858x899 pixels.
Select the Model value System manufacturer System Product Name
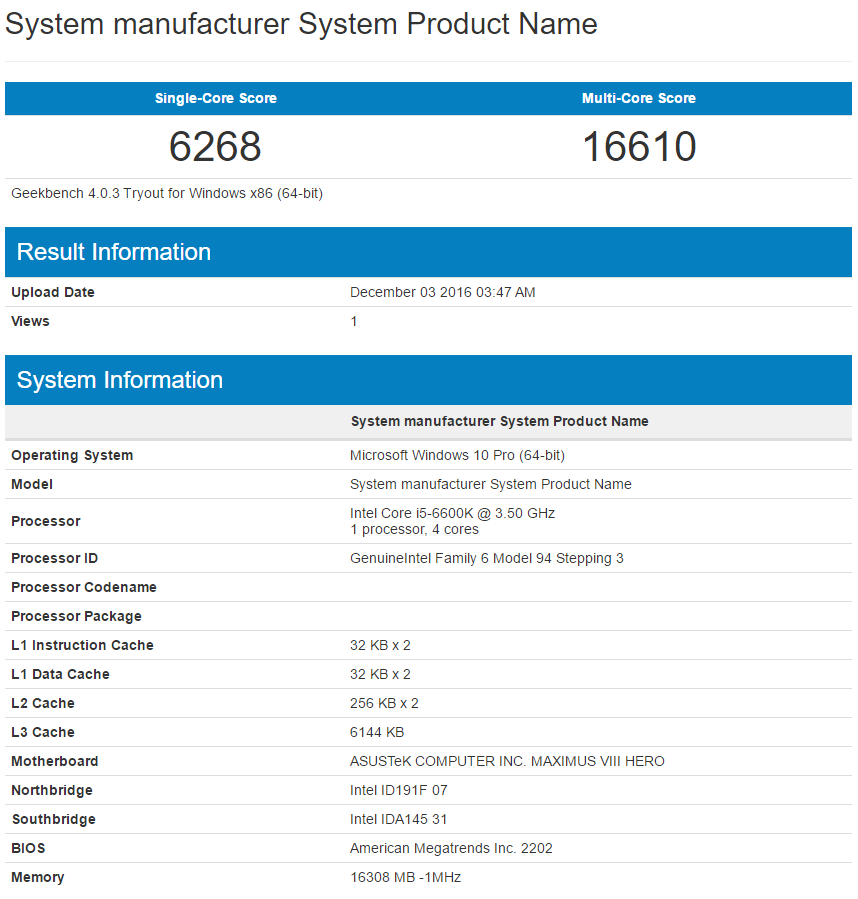(x=490, y=484)
